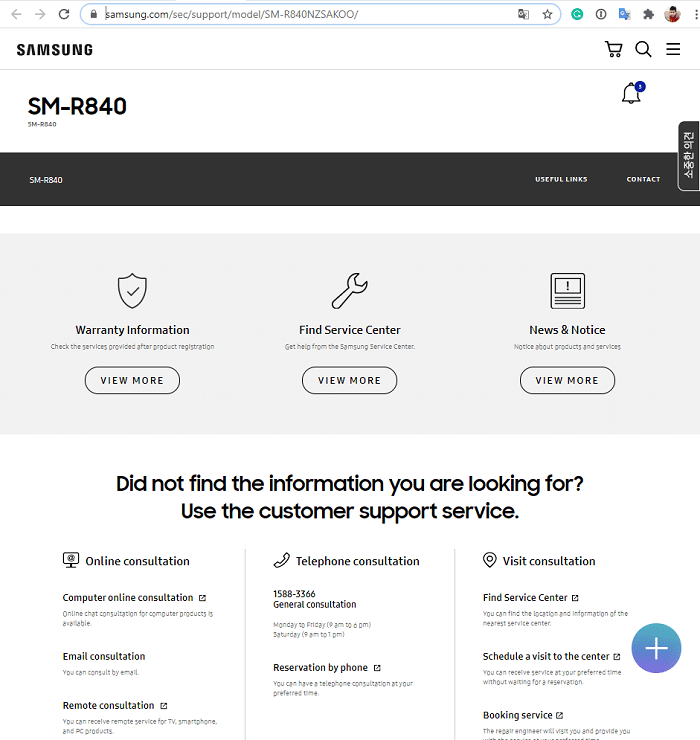Open the Computer online consultation link
The width and height of the screenshot is (700, 740).
(128, 598)
